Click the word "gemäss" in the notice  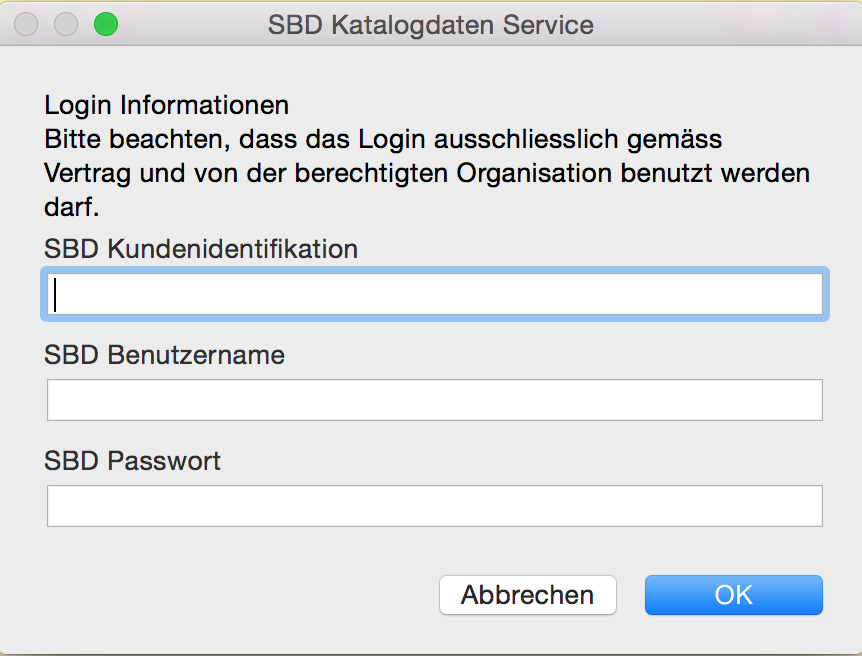[x=685, y=138]
